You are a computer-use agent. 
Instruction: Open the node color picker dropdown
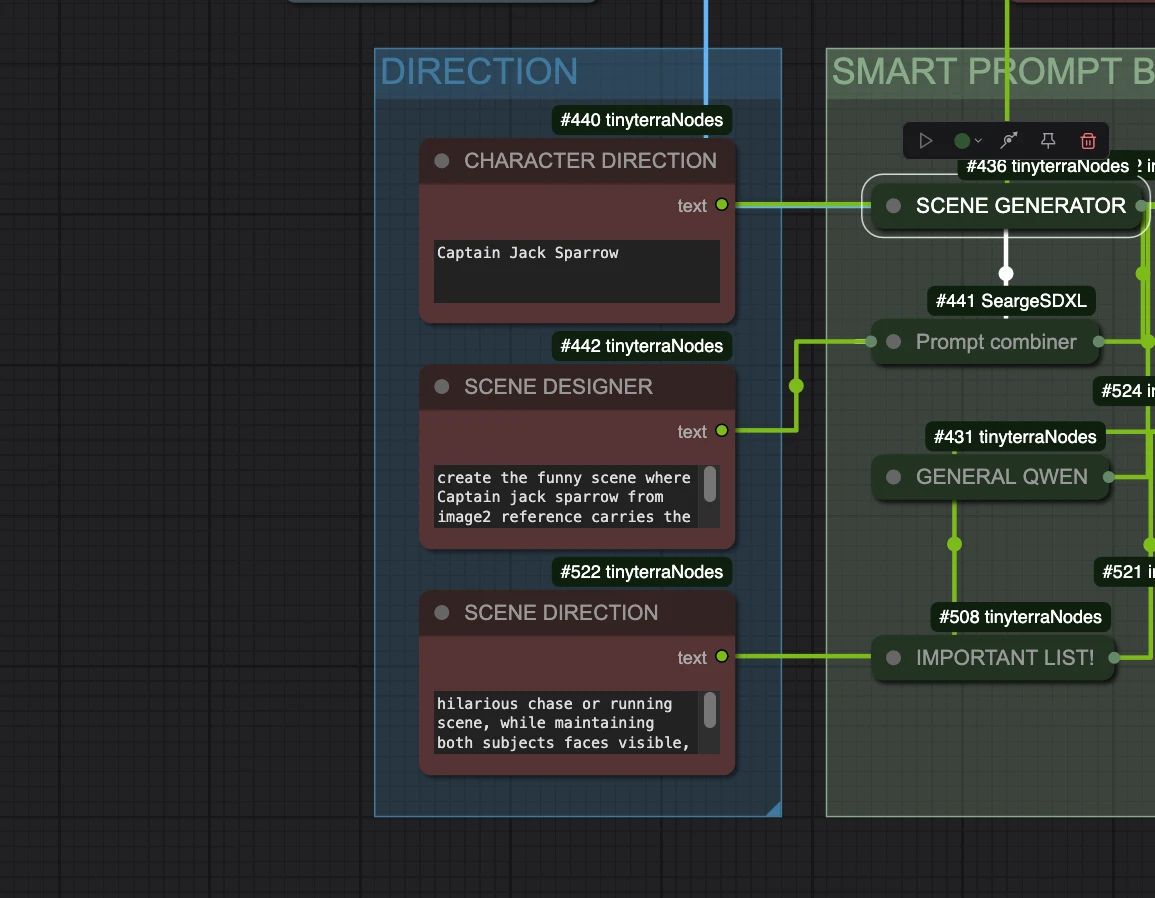(x=967, y=141)
